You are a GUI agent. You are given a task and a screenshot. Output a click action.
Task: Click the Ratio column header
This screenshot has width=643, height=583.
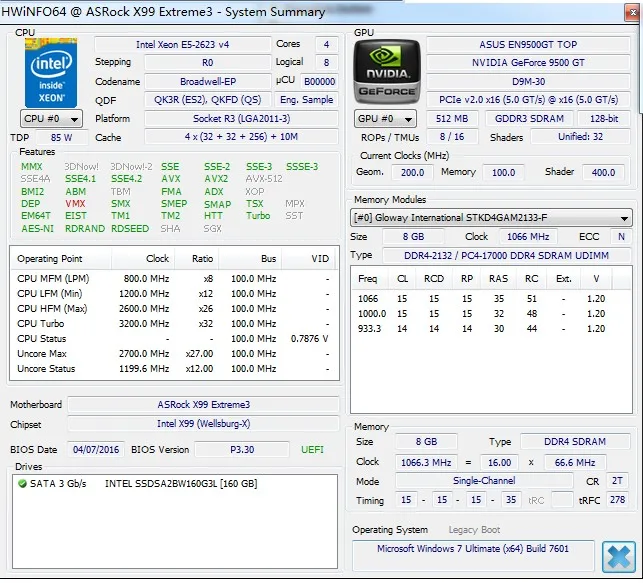pos(197,259)
